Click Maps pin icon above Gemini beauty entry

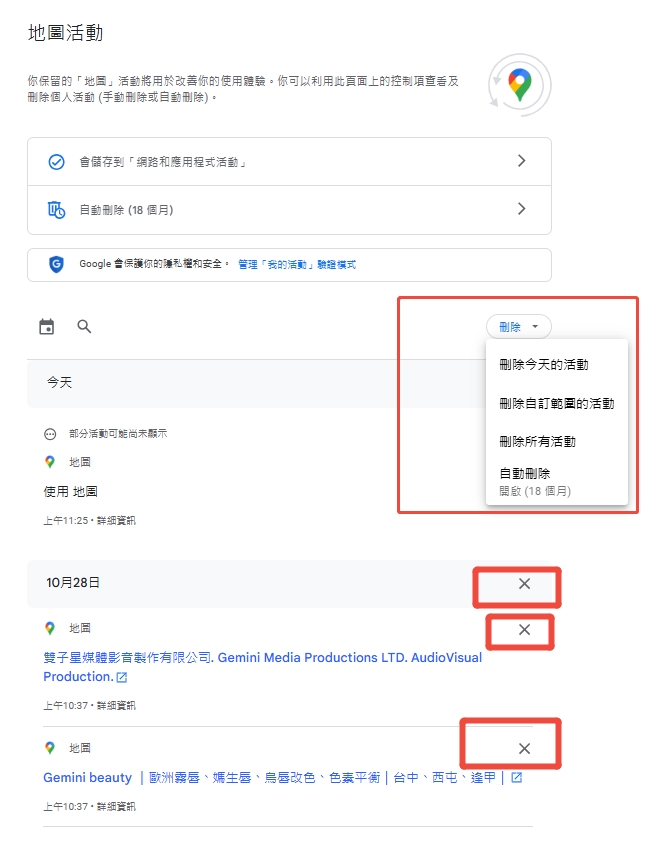50,748
